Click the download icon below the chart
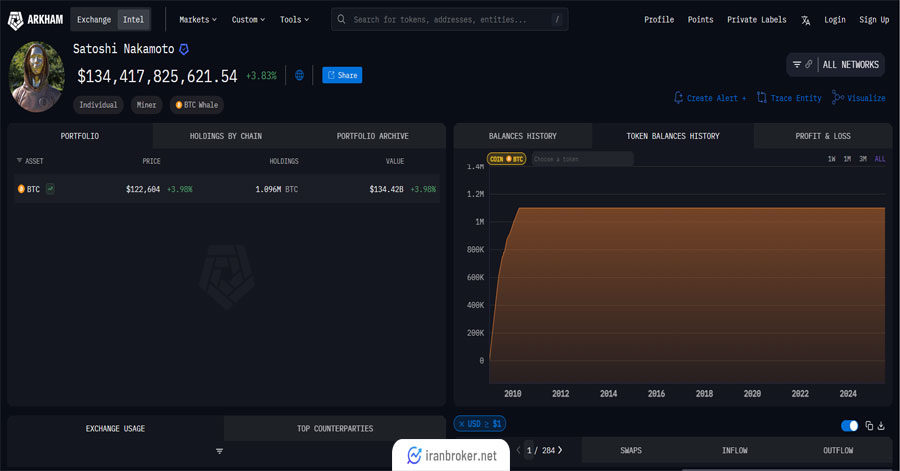Screen dimensions: 900x471 click(881, 426)
